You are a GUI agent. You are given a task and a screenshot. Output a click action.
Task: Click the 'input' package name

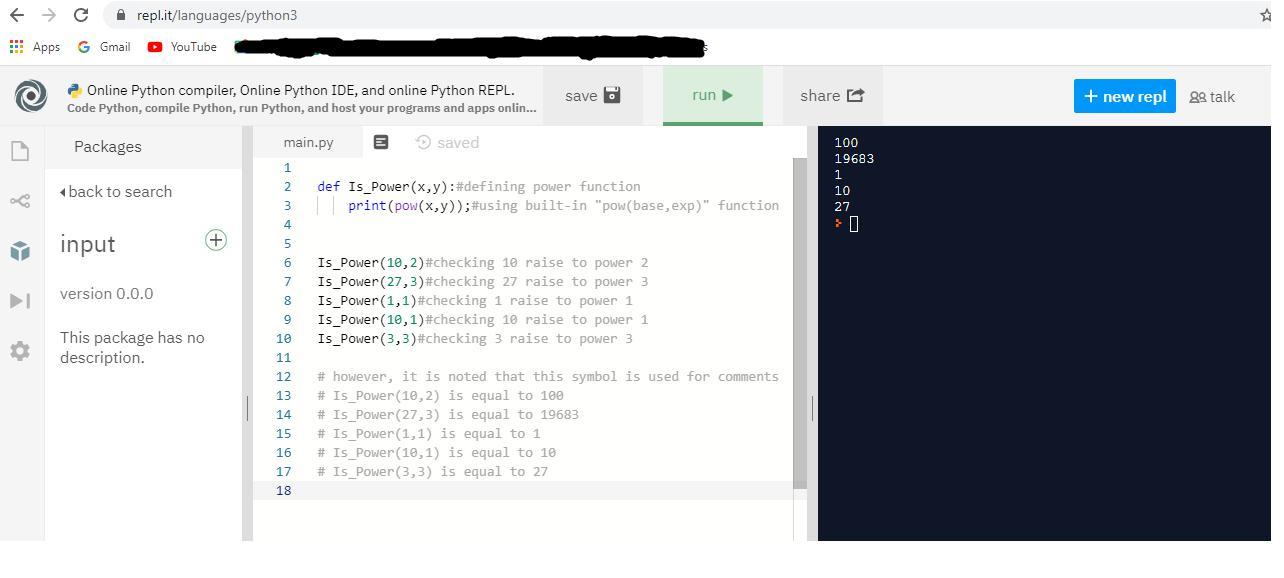pyautogui.click(x=88, y=244)
